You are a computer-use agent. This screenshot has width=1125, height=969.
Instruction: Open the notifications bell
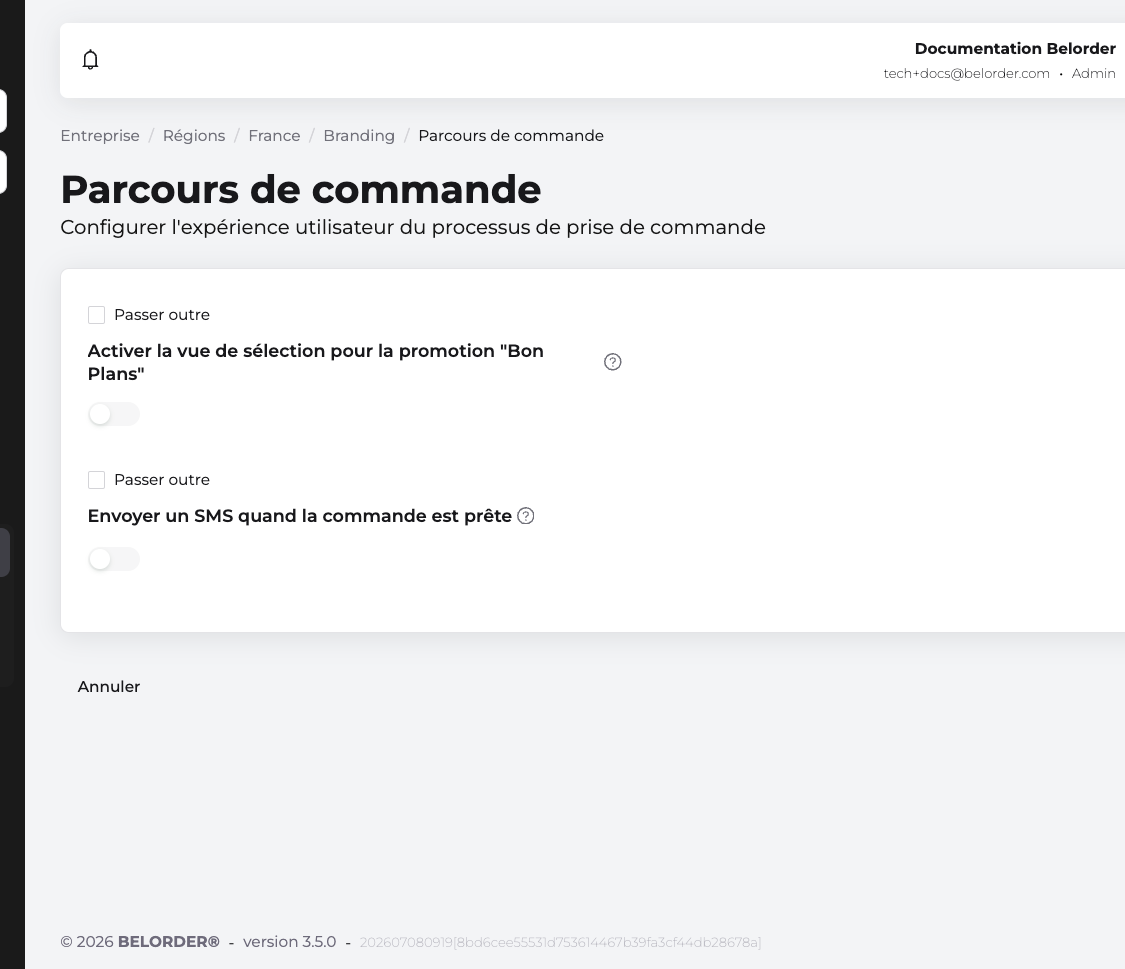click(x=90, y=60)
